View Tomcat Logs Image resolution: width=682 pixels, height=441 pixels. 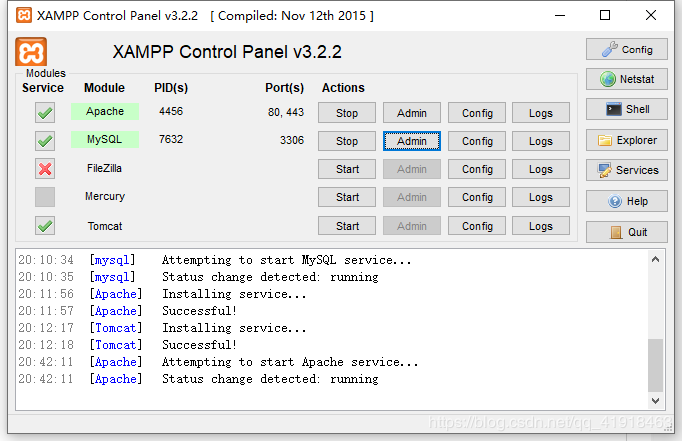coord(541,226)
